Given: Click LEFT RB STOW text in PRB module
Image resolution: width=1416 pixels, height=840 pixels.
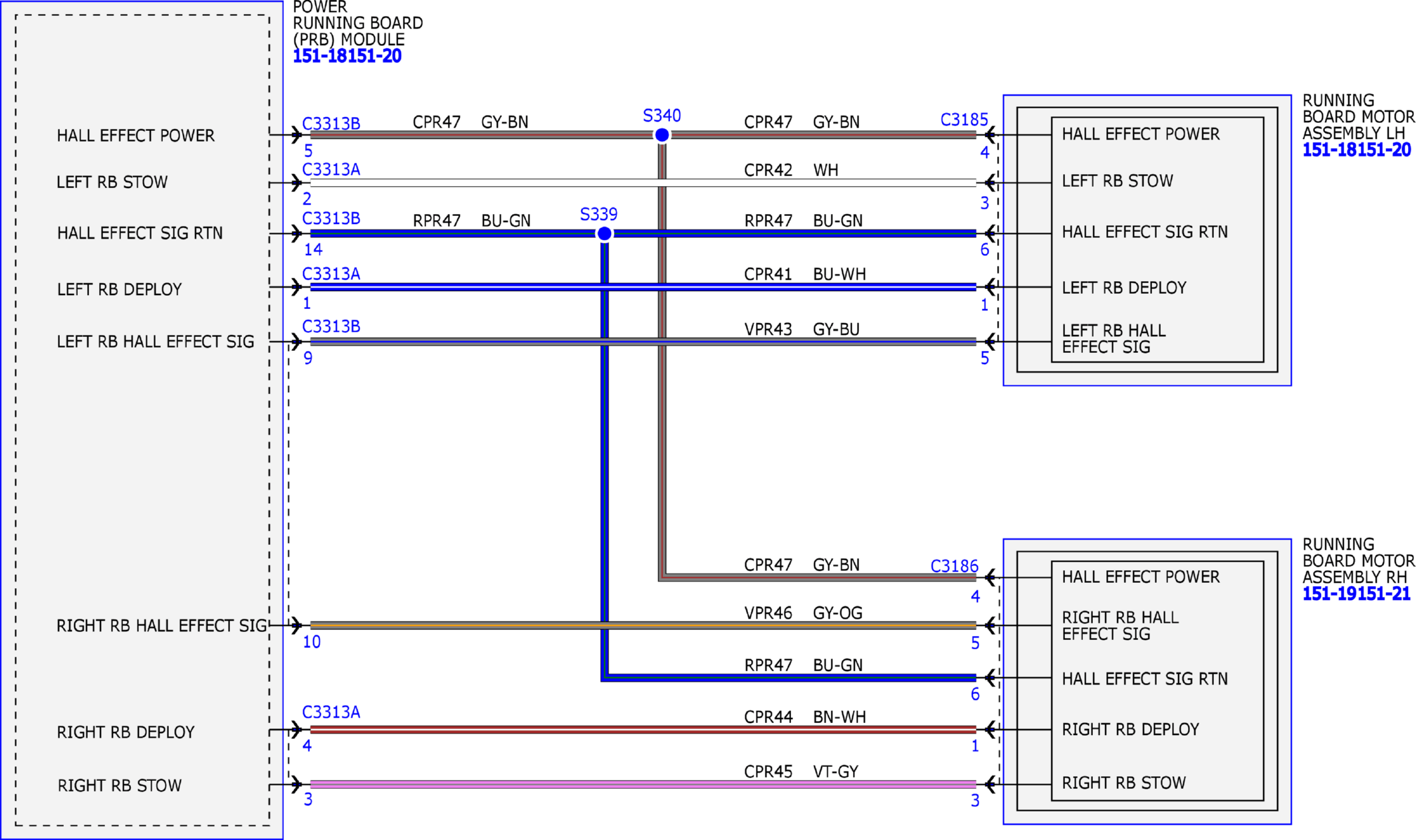Looking at the screenshot, I should pyautogui.click(x=112, y=182).
